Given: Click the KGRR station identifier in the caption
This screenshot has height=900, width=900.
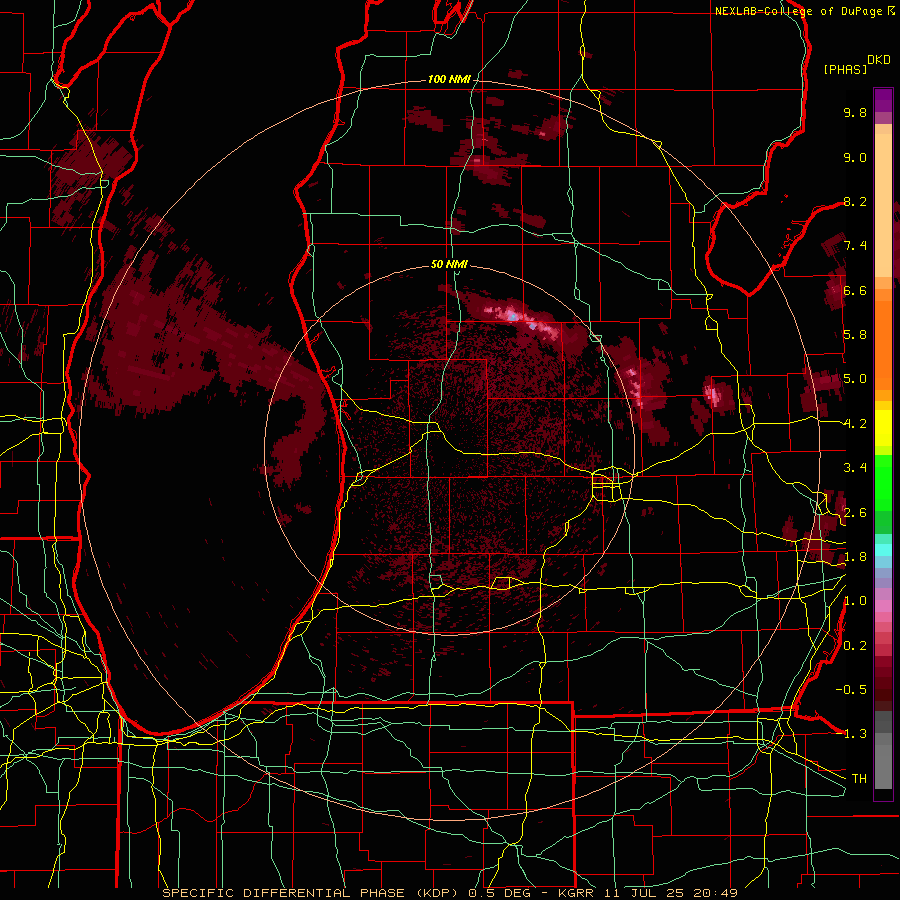Looking at the screenshot, I should [x=576, y=893].
